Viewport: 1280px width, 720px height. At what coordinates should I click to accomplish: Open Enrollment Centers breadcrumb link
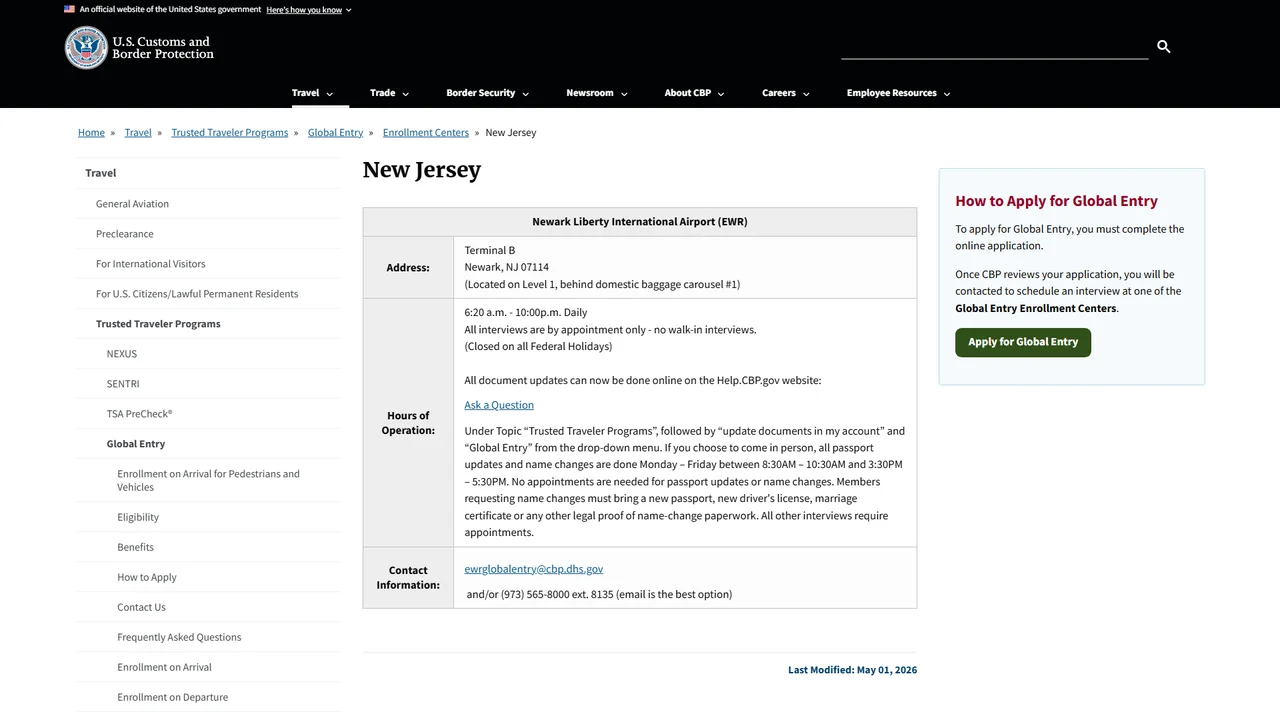coord(425,133)
